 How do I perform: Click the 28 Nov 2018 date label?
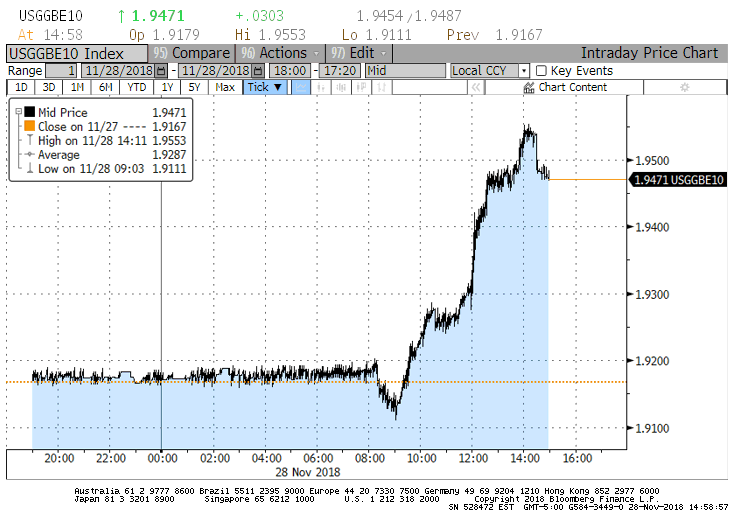pos(308,472)
